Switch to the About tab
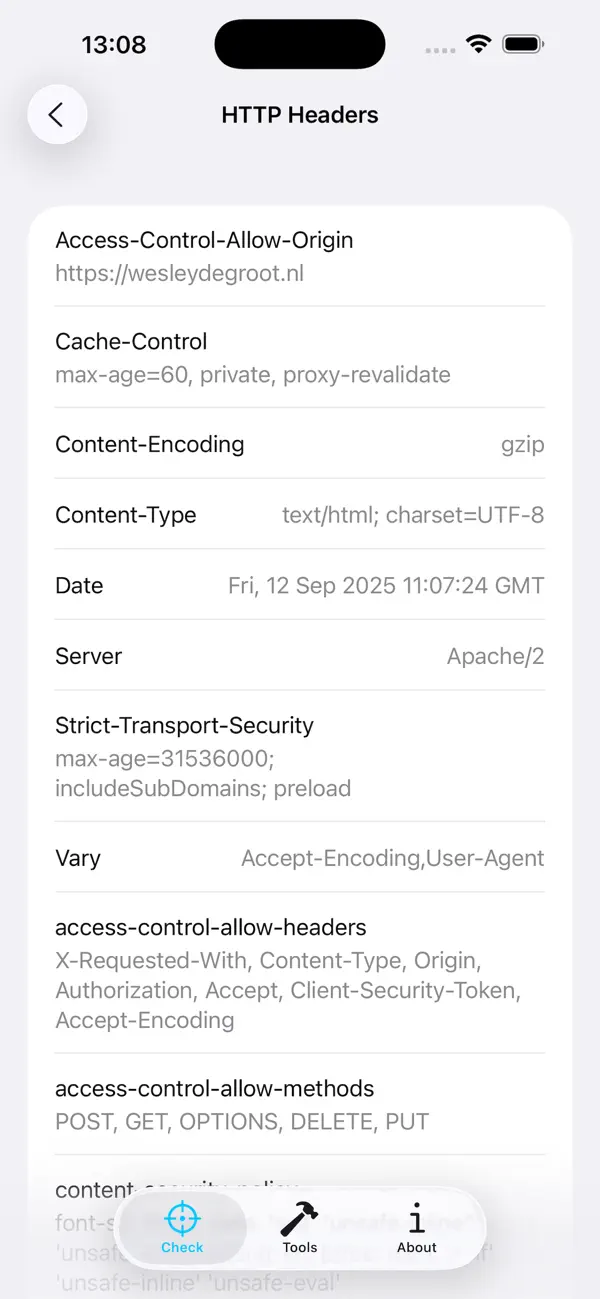The height and width of the screenshot is (1299, 600). click(416, 1227)
